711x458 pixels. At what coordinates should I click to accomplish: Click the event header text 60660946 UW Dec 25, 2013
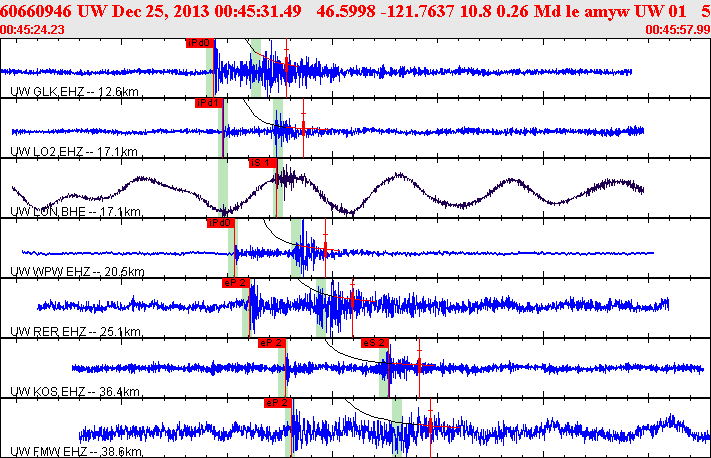coord(105,11)
